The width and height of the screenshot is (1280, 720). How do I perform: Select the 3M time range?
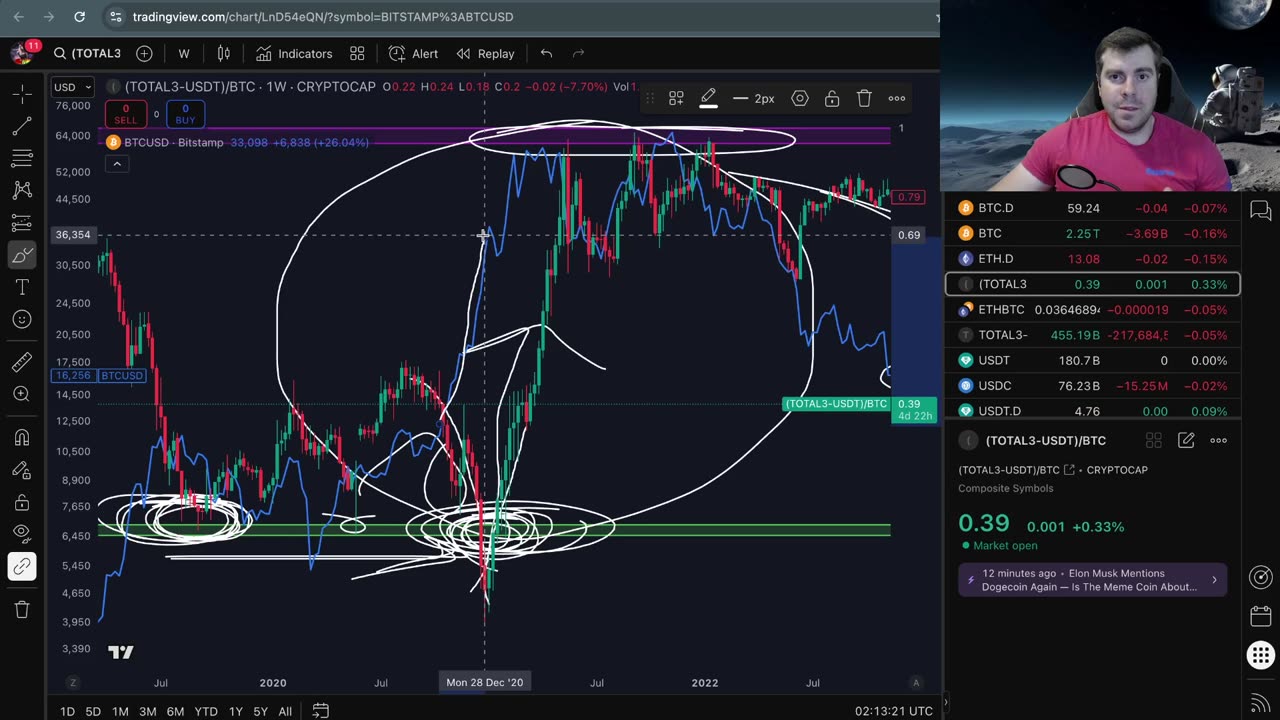point(147,711)
